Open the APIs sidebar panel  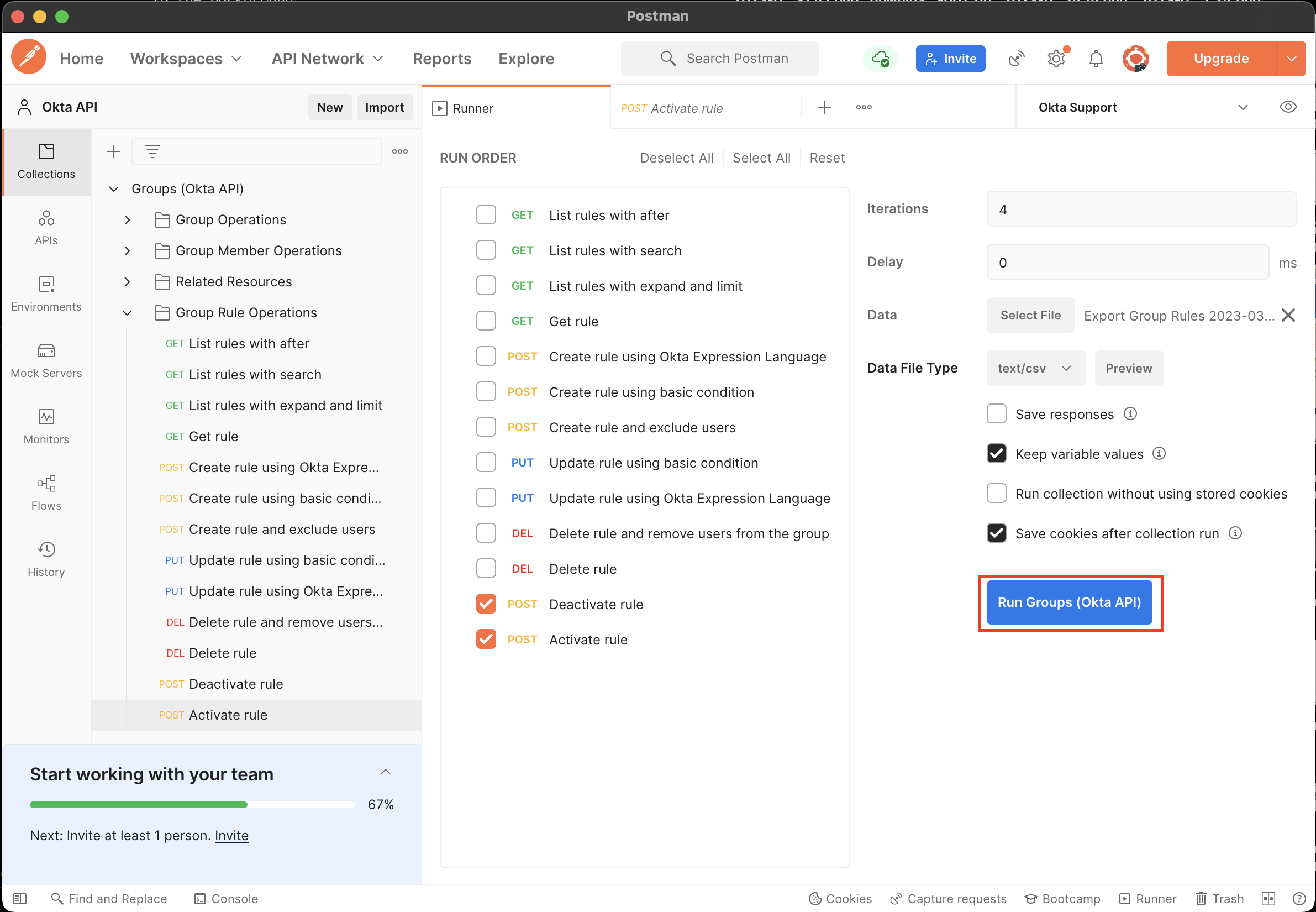[x=46, y=228]
